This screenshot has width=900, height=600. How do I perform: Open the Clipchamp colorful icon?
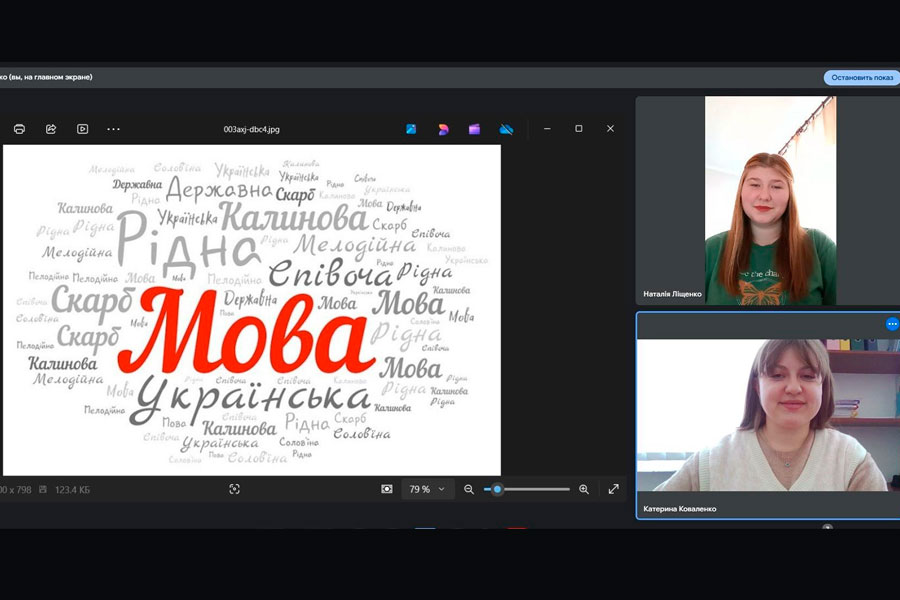point(443,129)
